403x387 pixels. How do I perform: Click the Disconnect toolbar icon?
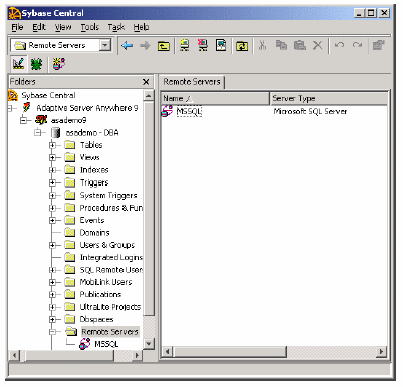203,45
